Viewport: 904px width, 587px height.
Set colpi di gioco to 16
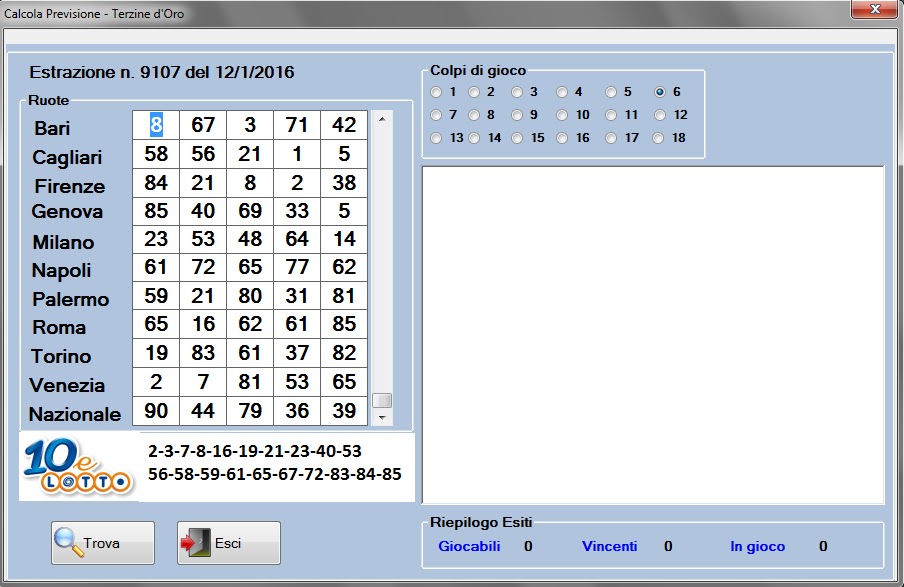click(x=562, y=138)
